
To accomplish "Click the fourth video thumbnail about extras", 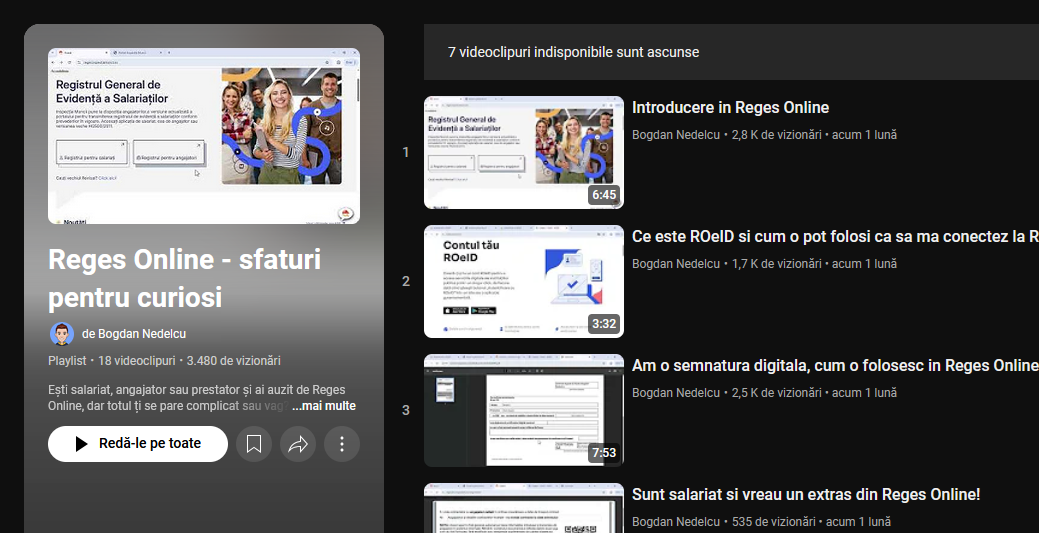I will [x=523, y=509].
